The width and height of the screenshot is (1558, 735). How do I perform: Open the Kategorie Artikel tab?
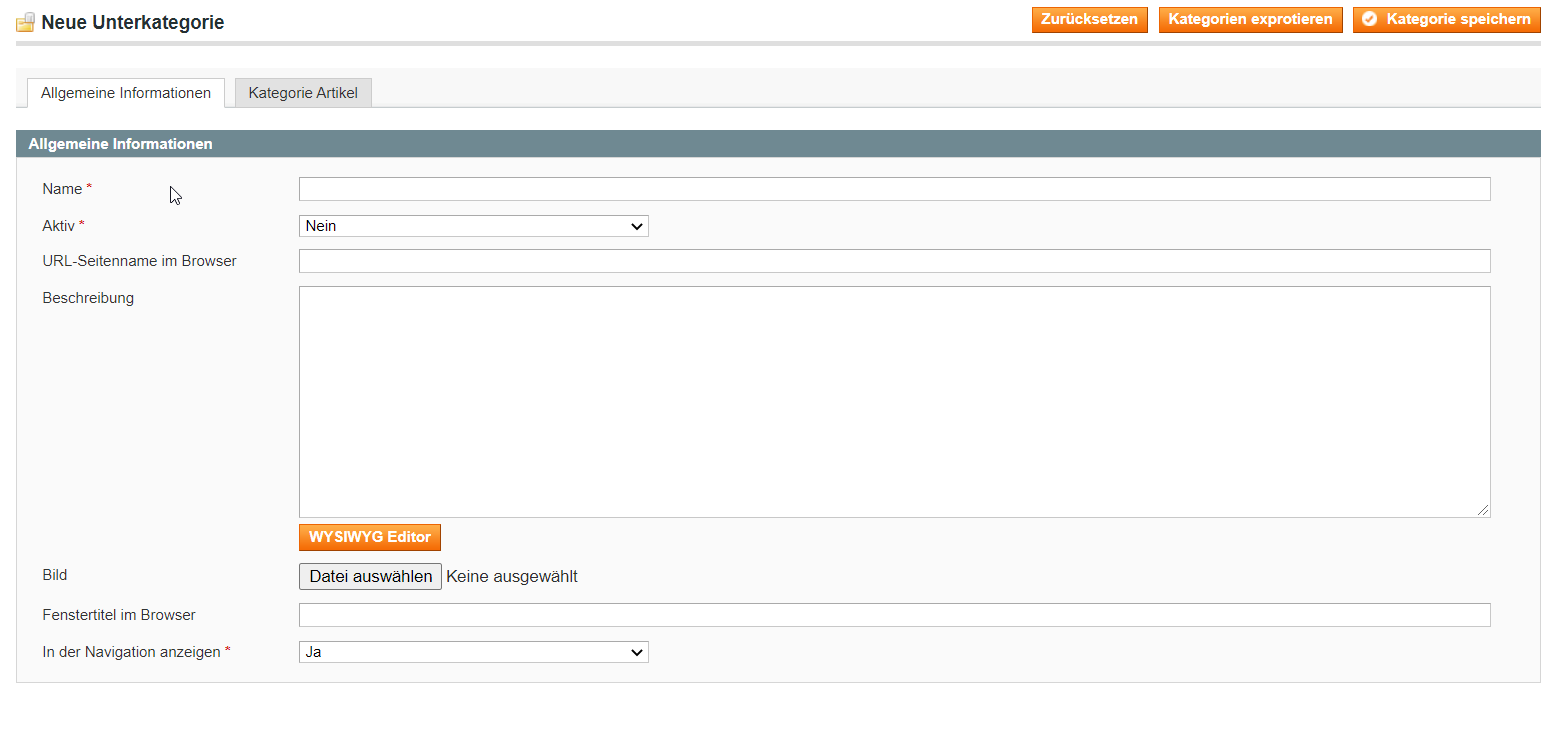pos(303,93)
